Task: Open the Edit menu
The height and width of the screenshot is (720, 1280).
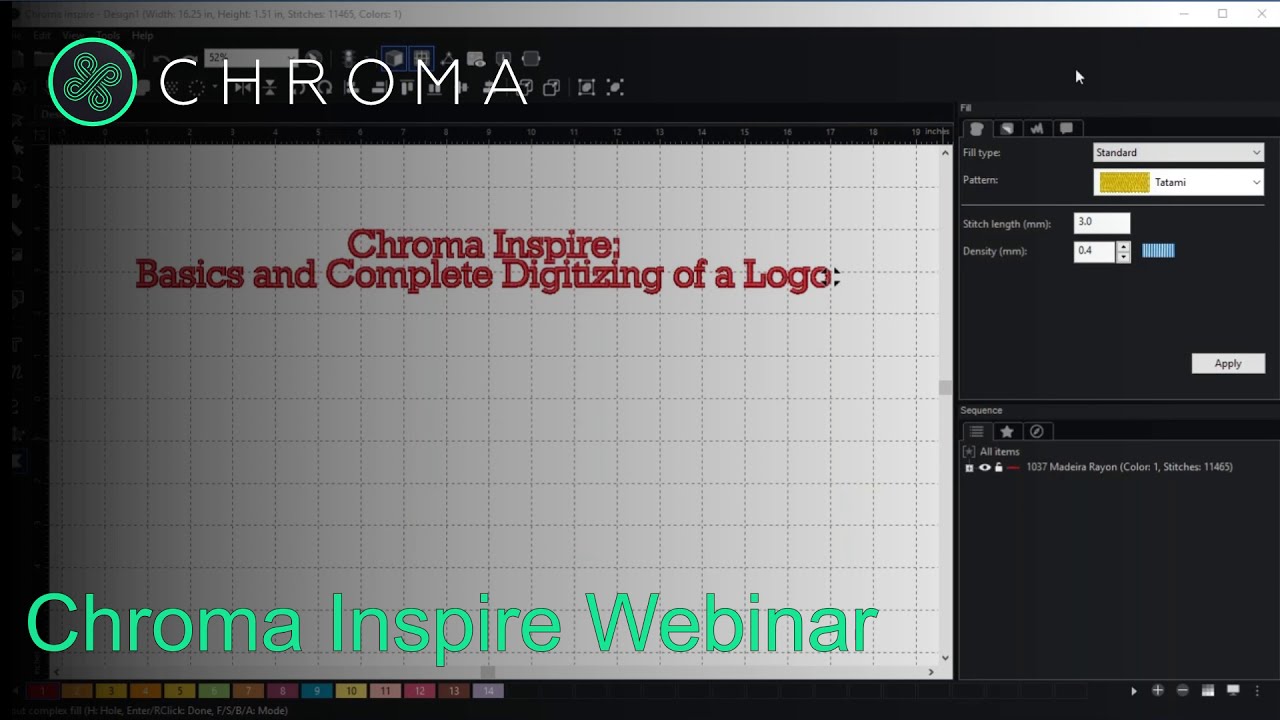Action: tap(41, 35)
